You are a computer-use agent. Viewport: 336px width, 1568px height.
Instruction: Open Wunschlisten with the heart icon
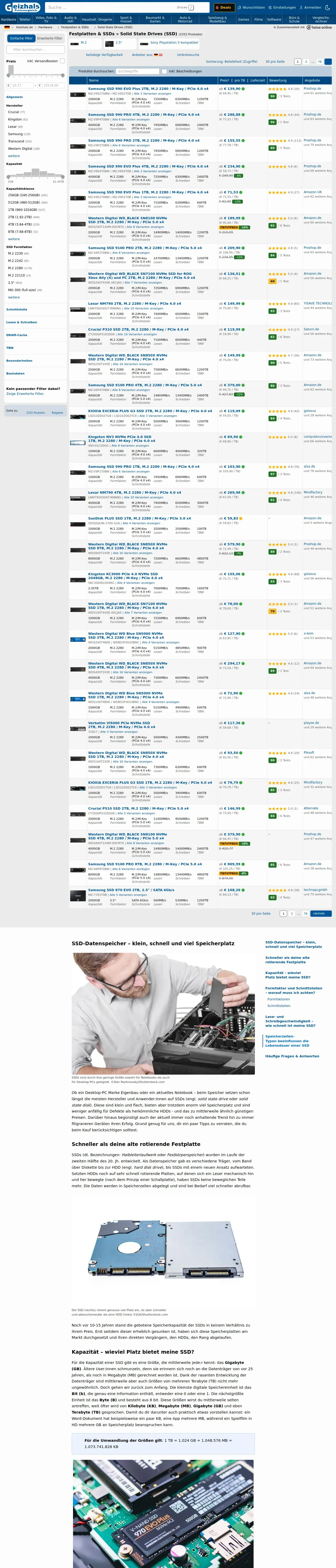click(x=251, y=8)
